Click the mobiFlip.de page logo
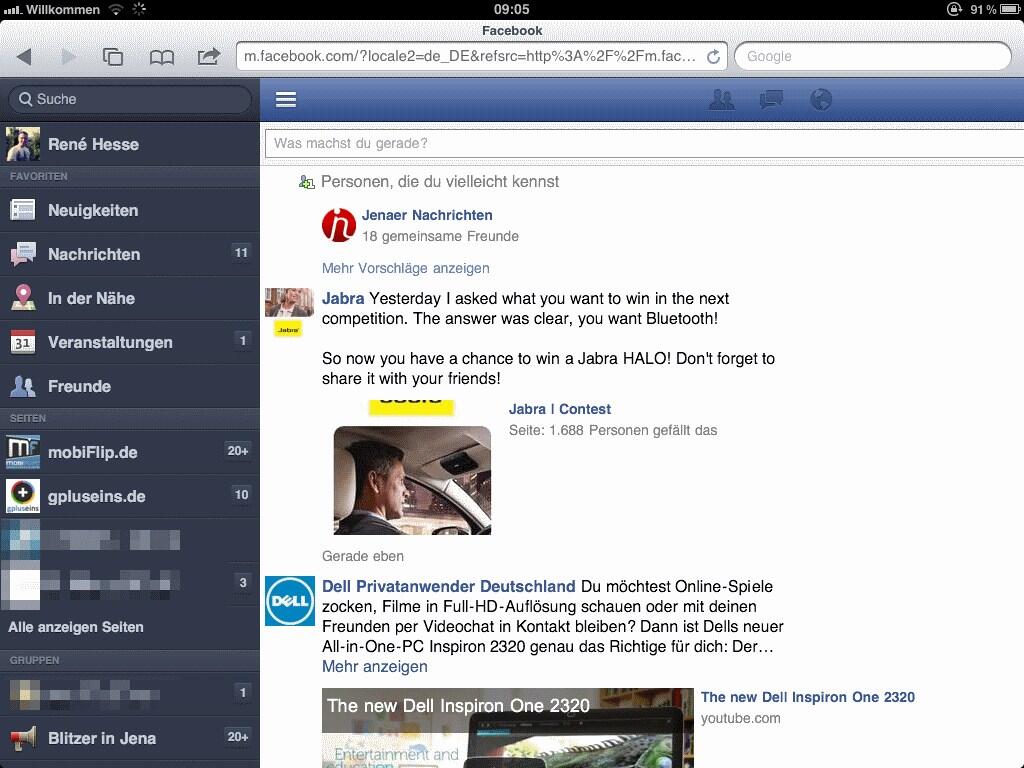Viewport: 1024px width, 768px height. point(23,452)
